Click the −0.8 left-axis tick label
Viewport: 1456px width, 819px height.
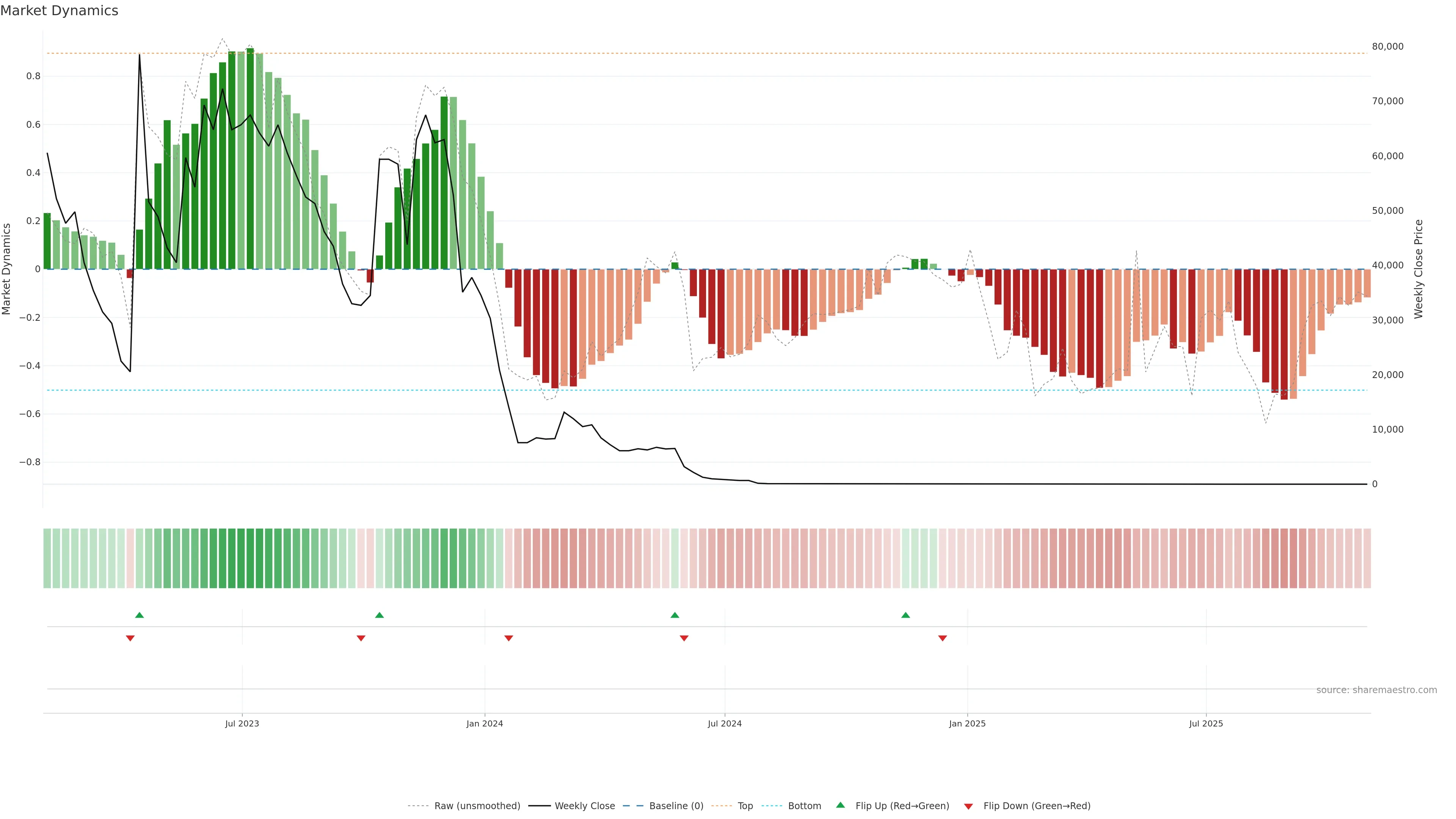coord(30,462)
